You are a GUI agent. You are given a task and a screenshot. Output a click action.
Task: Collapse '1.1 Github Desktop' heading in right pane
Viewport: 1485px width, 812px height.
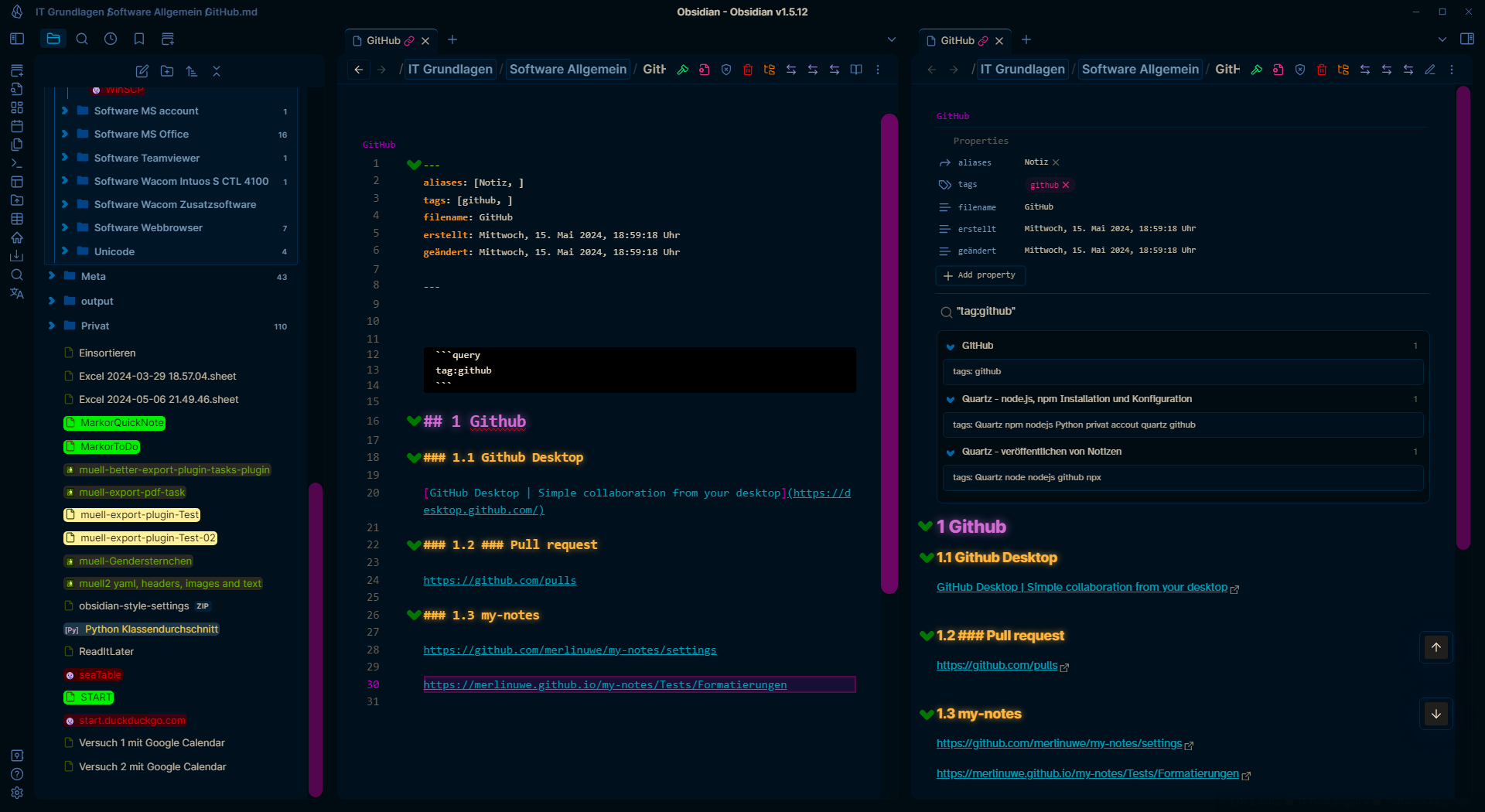coord(927,558)
